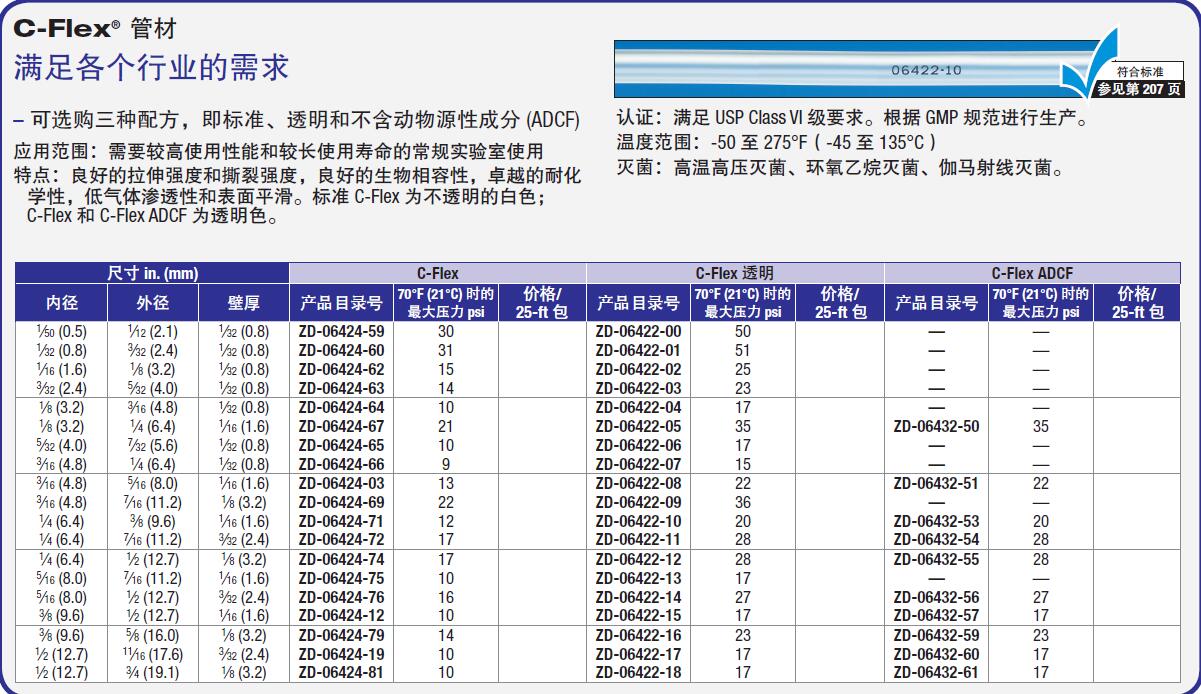
Task: Click catalog number ZD-06422-15
Action: tap(638, 616)
